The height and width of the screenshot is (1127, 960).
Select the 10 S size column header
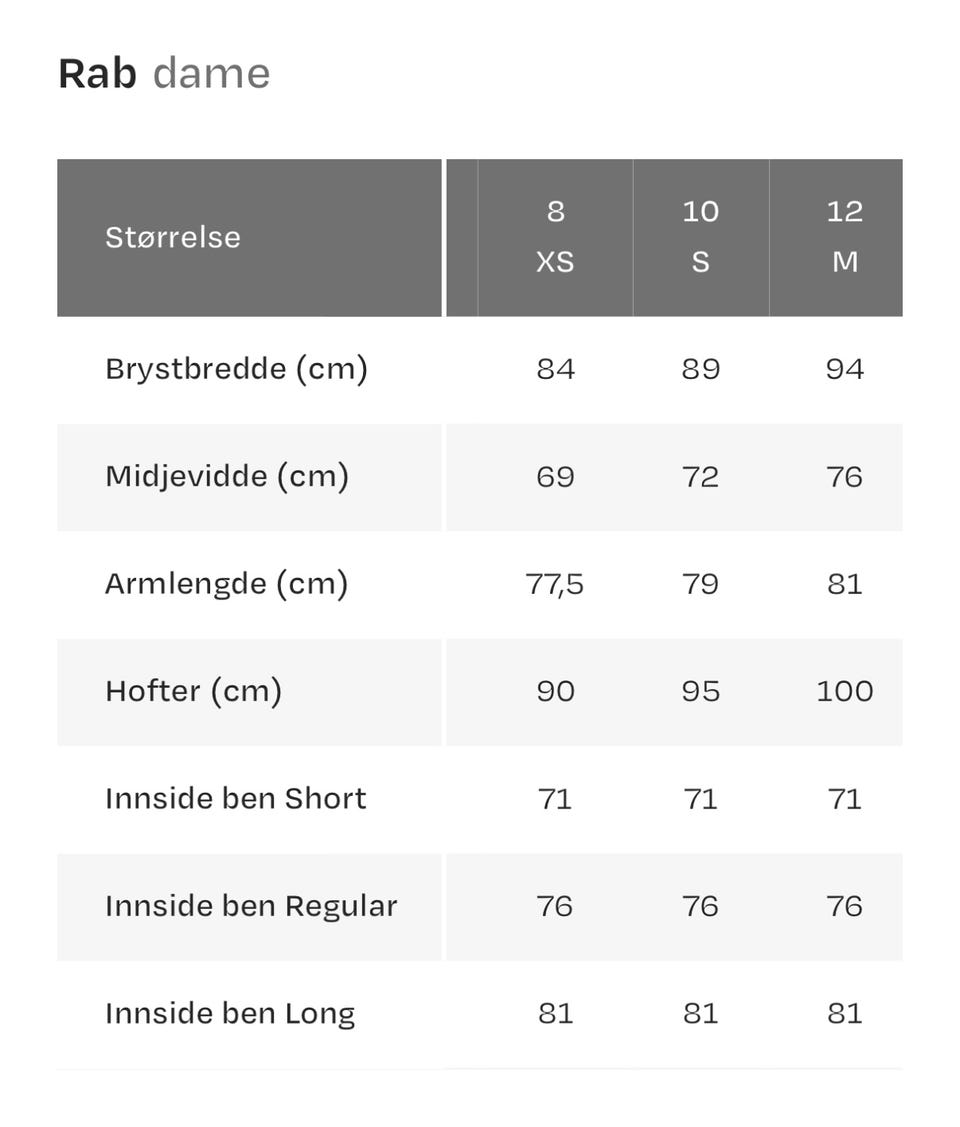coord(700,237)
